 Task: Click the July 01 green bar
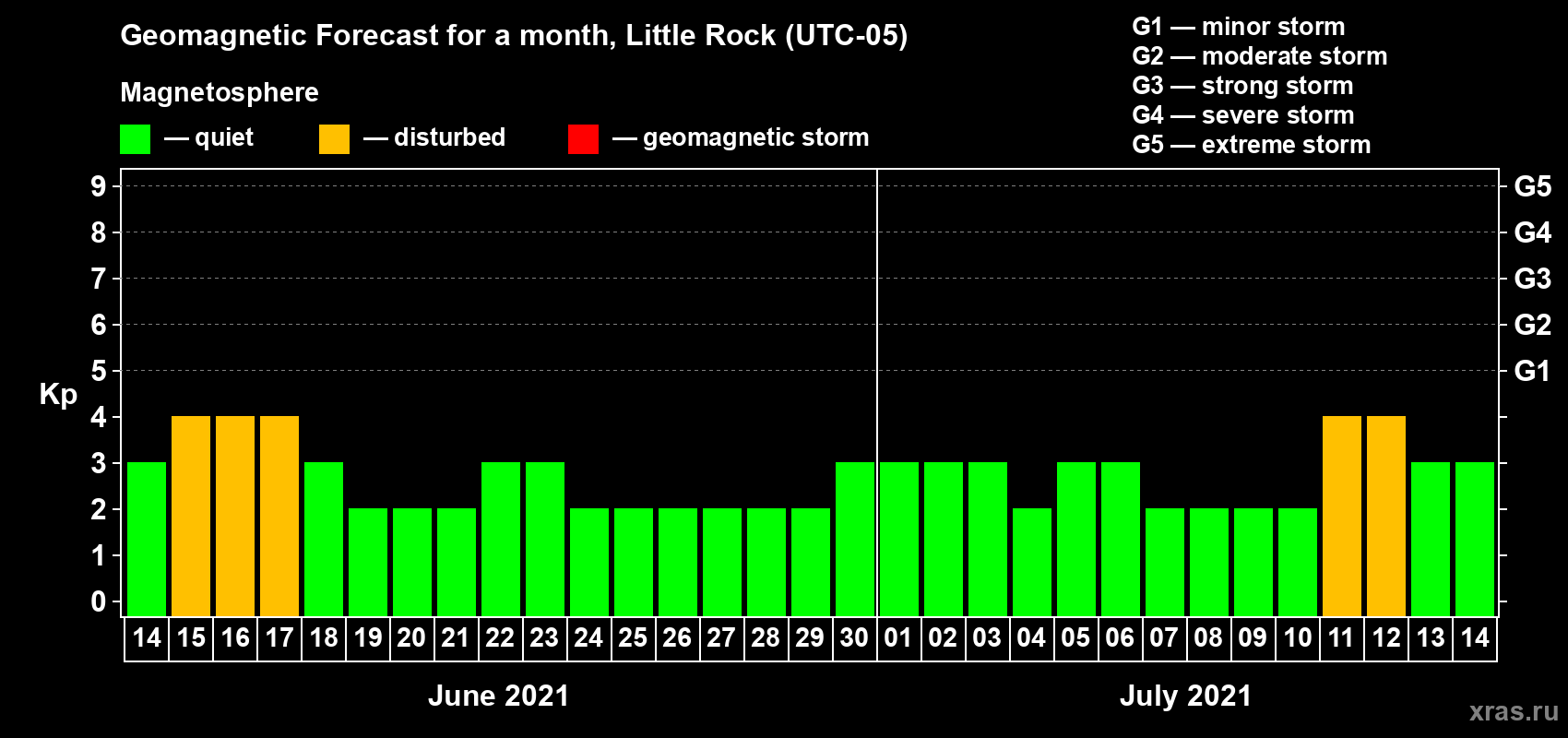899,539
